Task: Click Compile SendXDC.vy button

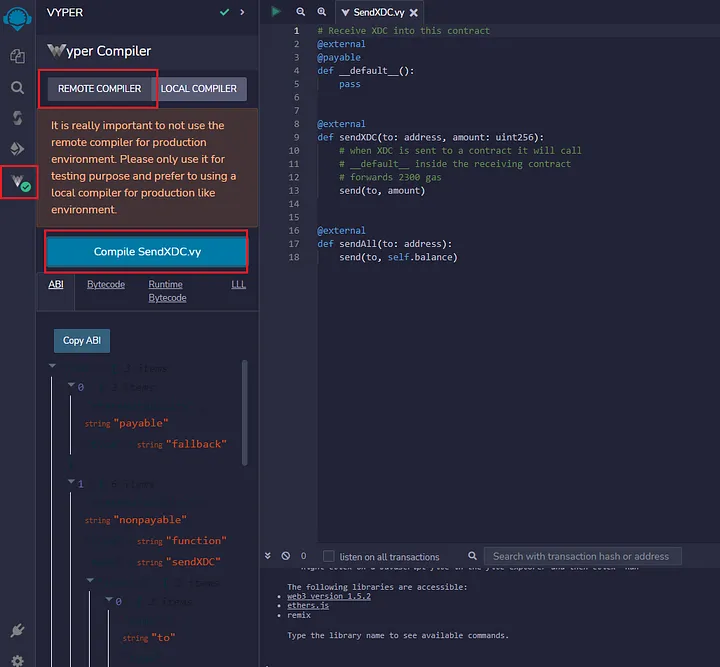Action: (x=147, y=252)
